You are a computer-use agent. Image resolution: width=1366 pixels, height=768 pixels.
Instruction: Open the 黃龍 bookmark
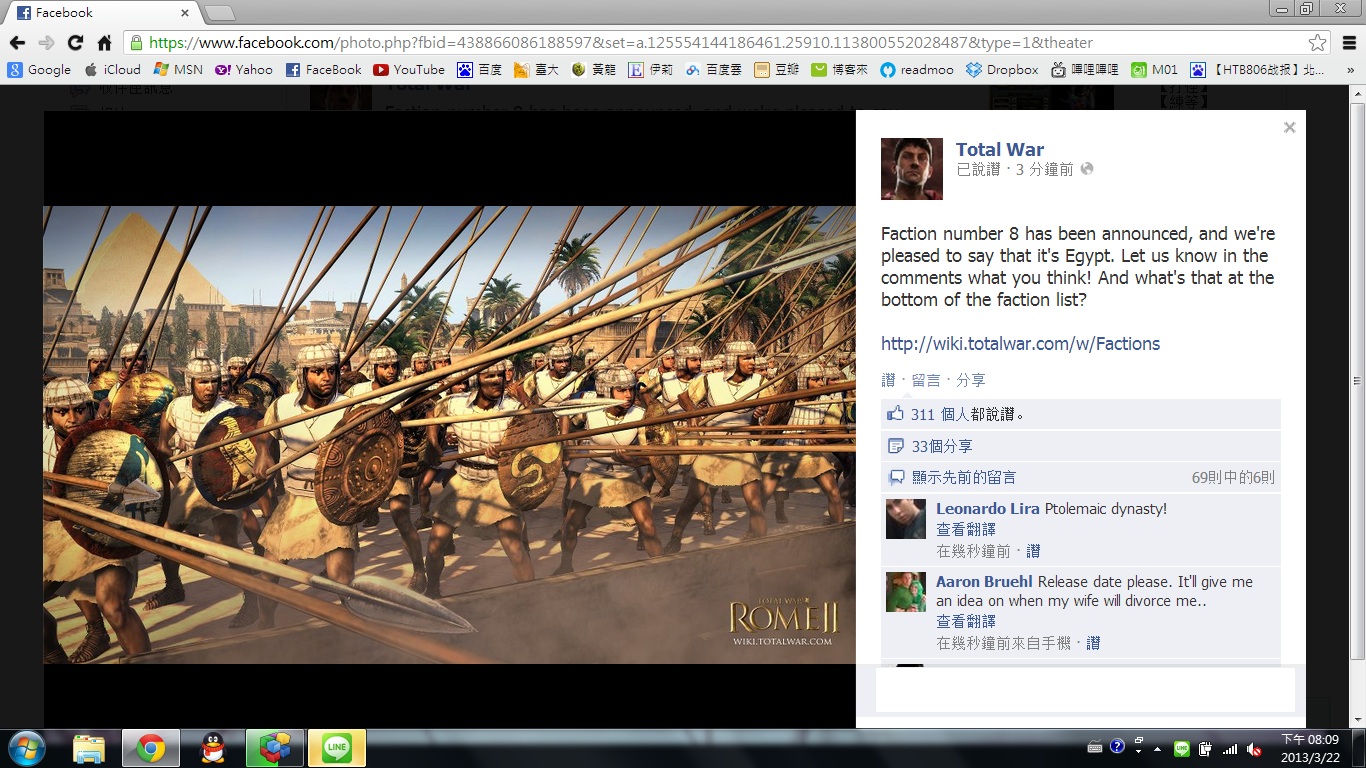click(x=593, y=69)
